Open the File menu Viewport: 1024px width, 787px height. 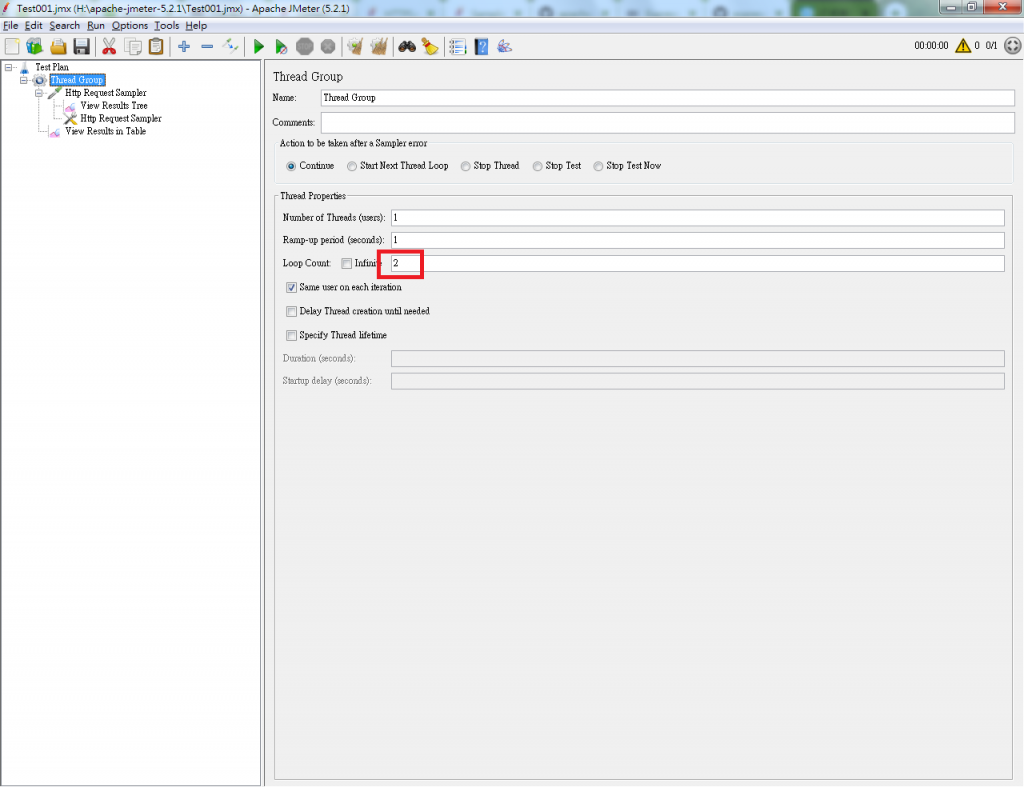(10, 25)
